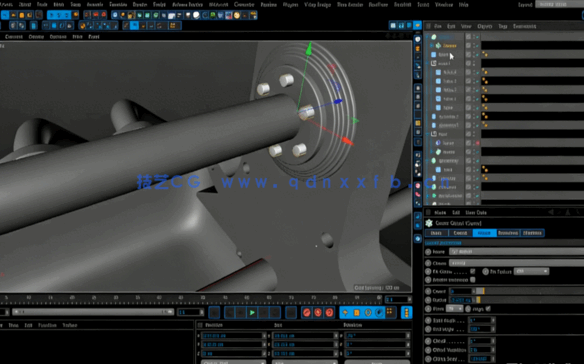This screenshot has width=584, height=364.
Task: Open the Mode dropdown in Cloner attributes
Action: tap(516, 251)
